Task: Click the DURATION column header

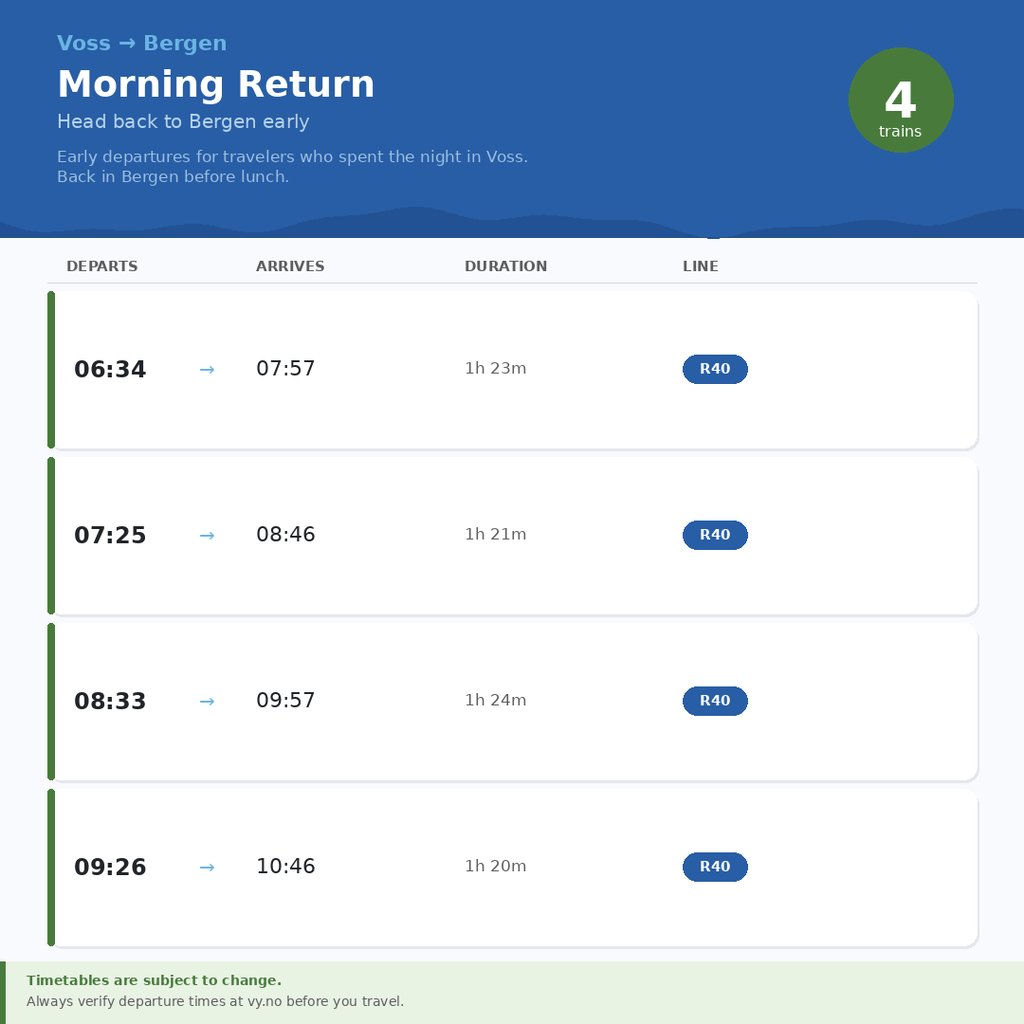Action: pyautogui.click(x=506, y=267)
